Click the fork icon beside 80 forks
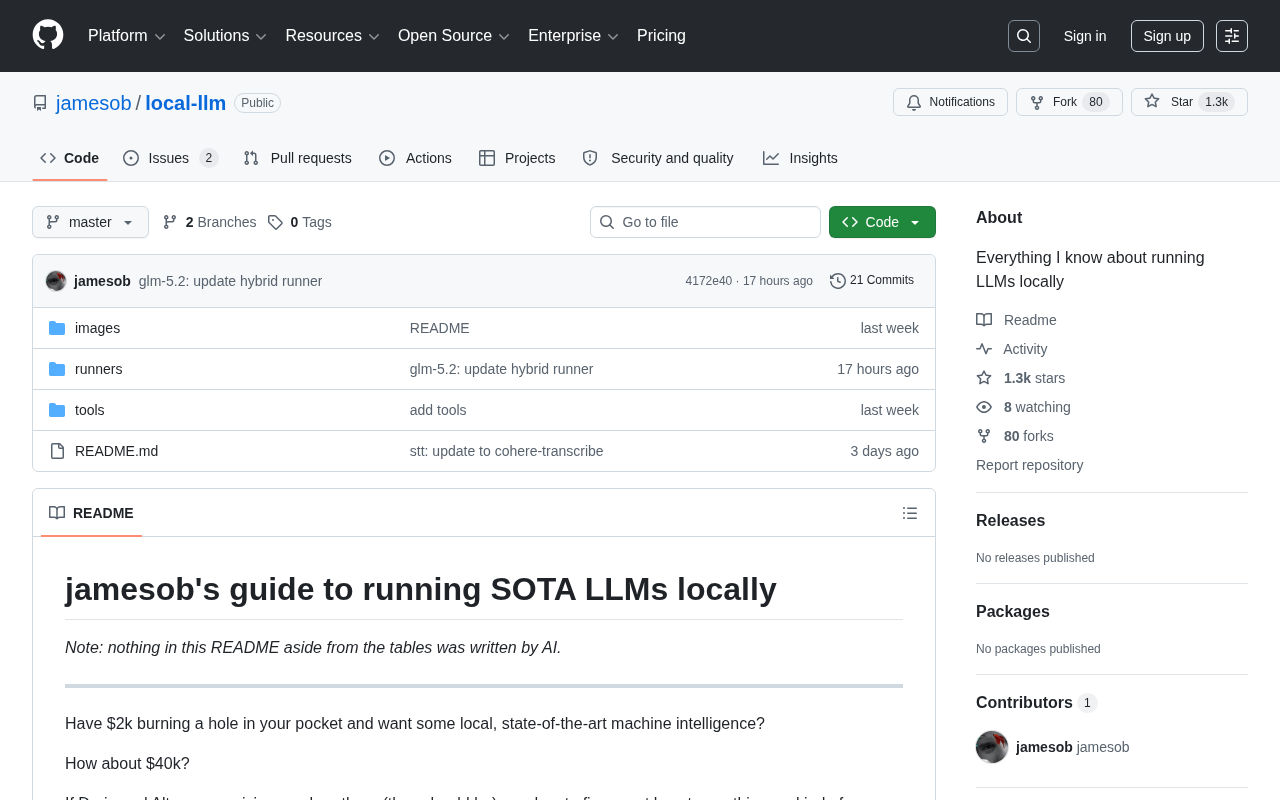Viewport: 1280px width, 800px height. click(x=984, y=436)
